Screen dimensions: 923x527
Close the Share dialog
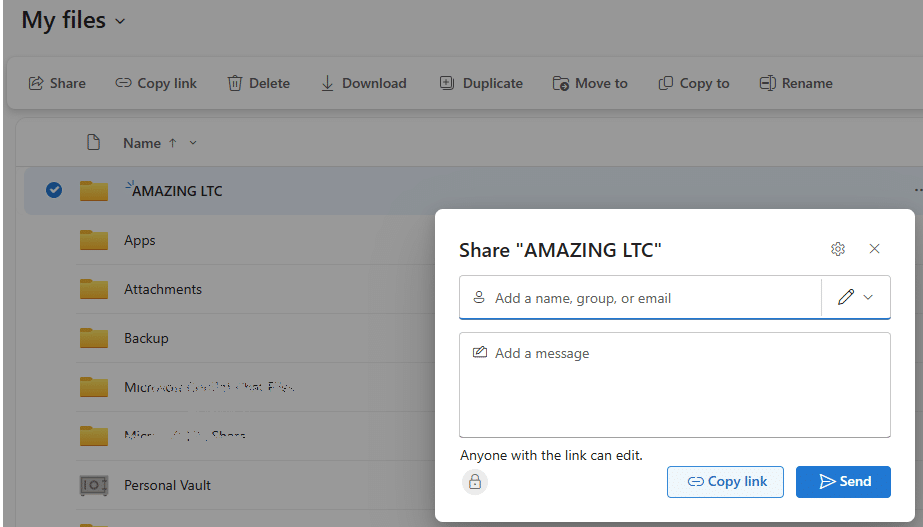click(x=874, y=249)
